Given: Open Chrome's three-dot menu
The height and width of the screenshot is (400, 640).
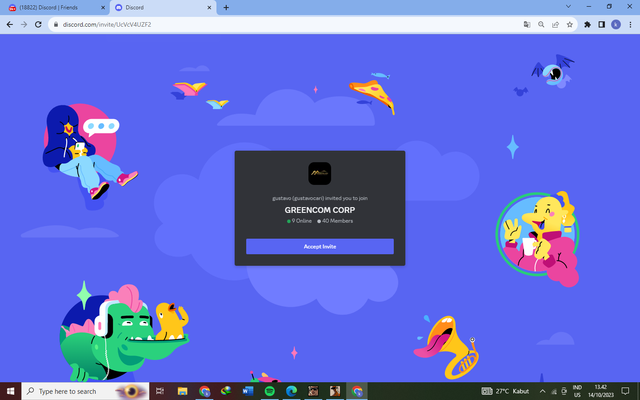Looking at the screenshot, I should coord(630,24).
